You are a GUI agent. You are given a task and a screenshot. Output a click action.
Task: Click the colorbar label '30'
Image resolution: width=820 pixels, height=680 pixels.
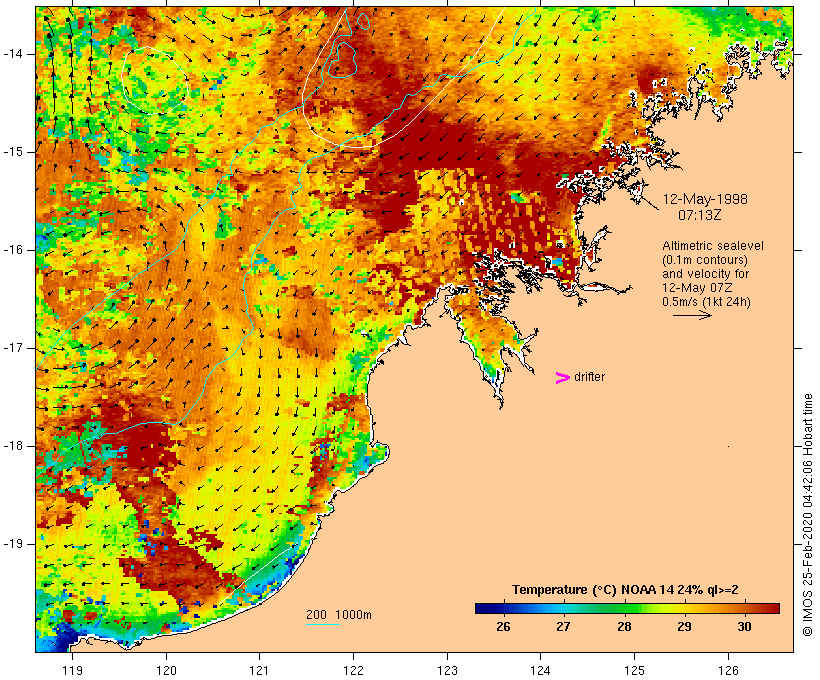(x=745, y=626)
